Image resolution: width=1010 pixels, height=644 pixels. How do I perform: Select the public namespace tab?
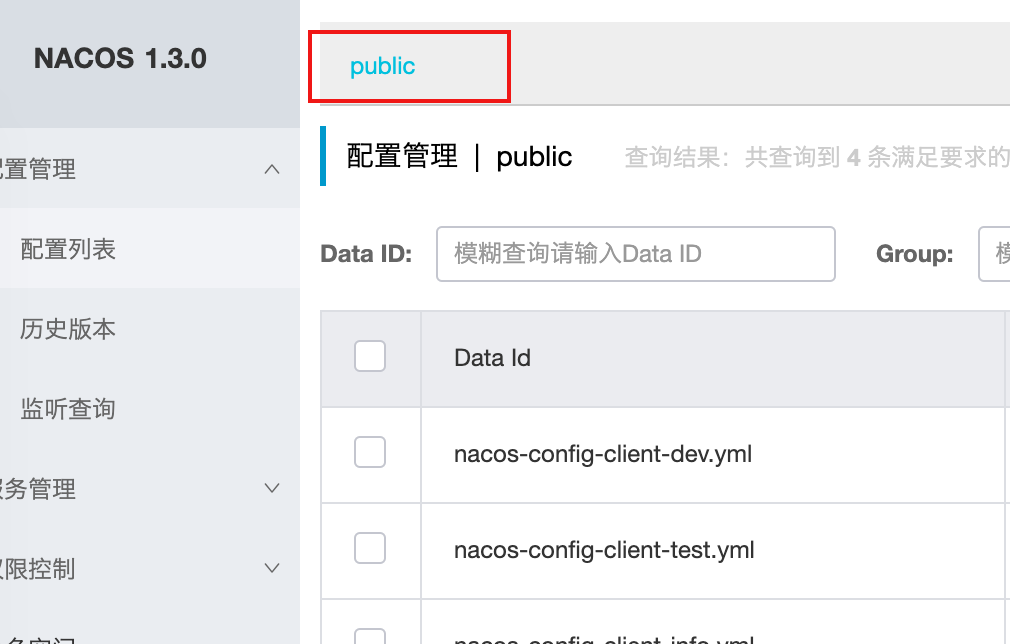[383, 66]
